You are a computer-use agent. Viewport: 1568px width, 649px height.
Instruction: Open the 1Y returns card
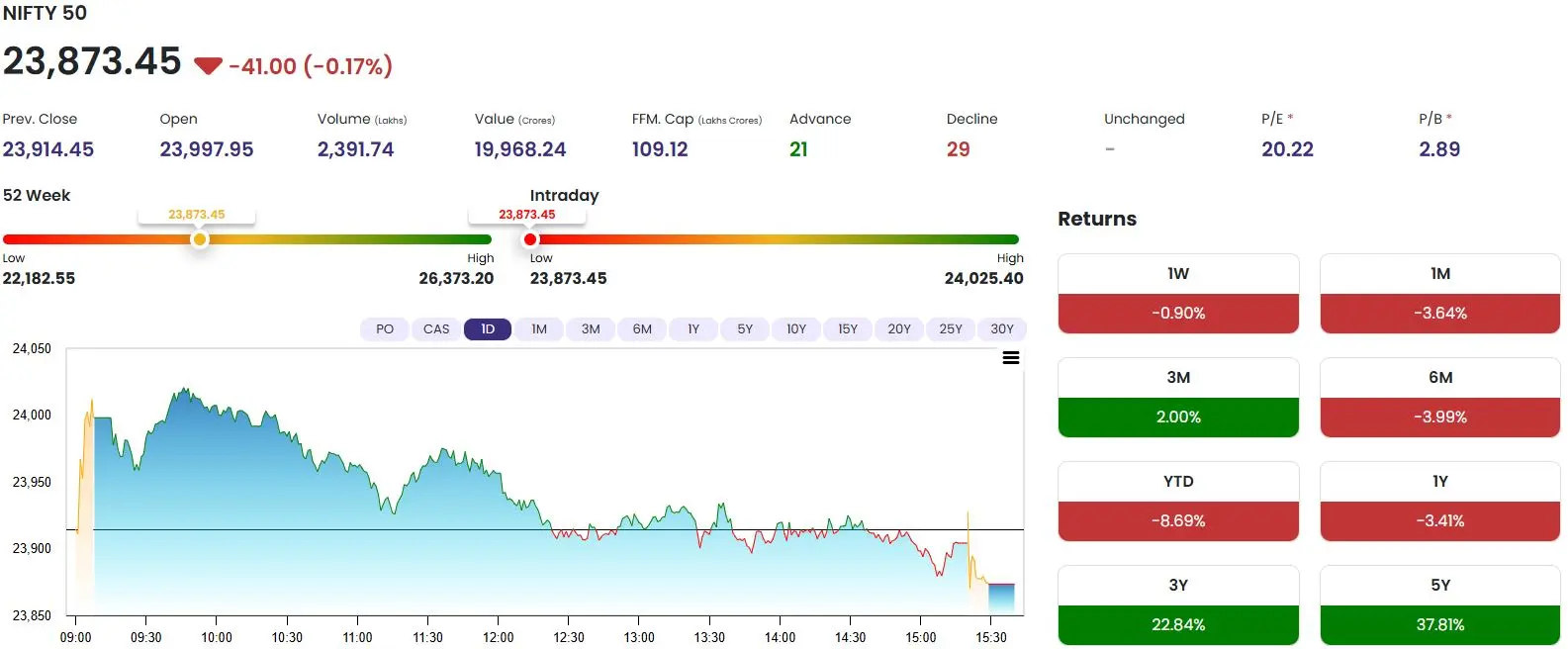(1440, 502)
